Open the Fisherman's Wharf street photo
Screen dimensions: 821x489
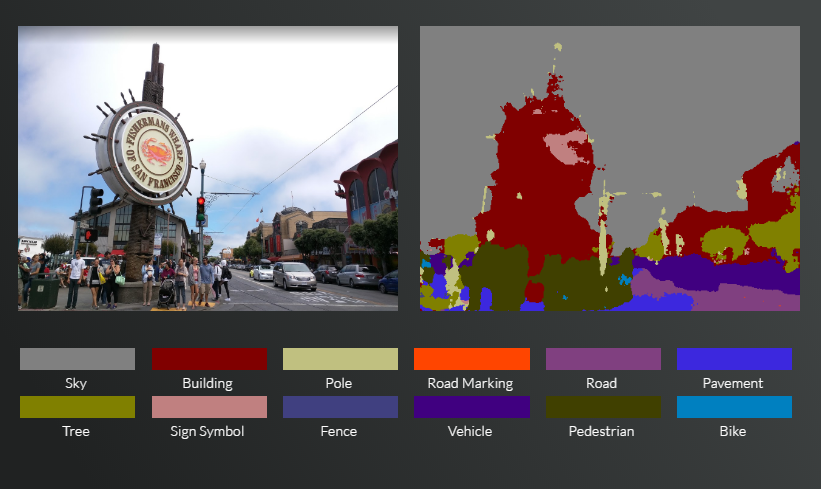pyautogui.click(x=208, y=168)
